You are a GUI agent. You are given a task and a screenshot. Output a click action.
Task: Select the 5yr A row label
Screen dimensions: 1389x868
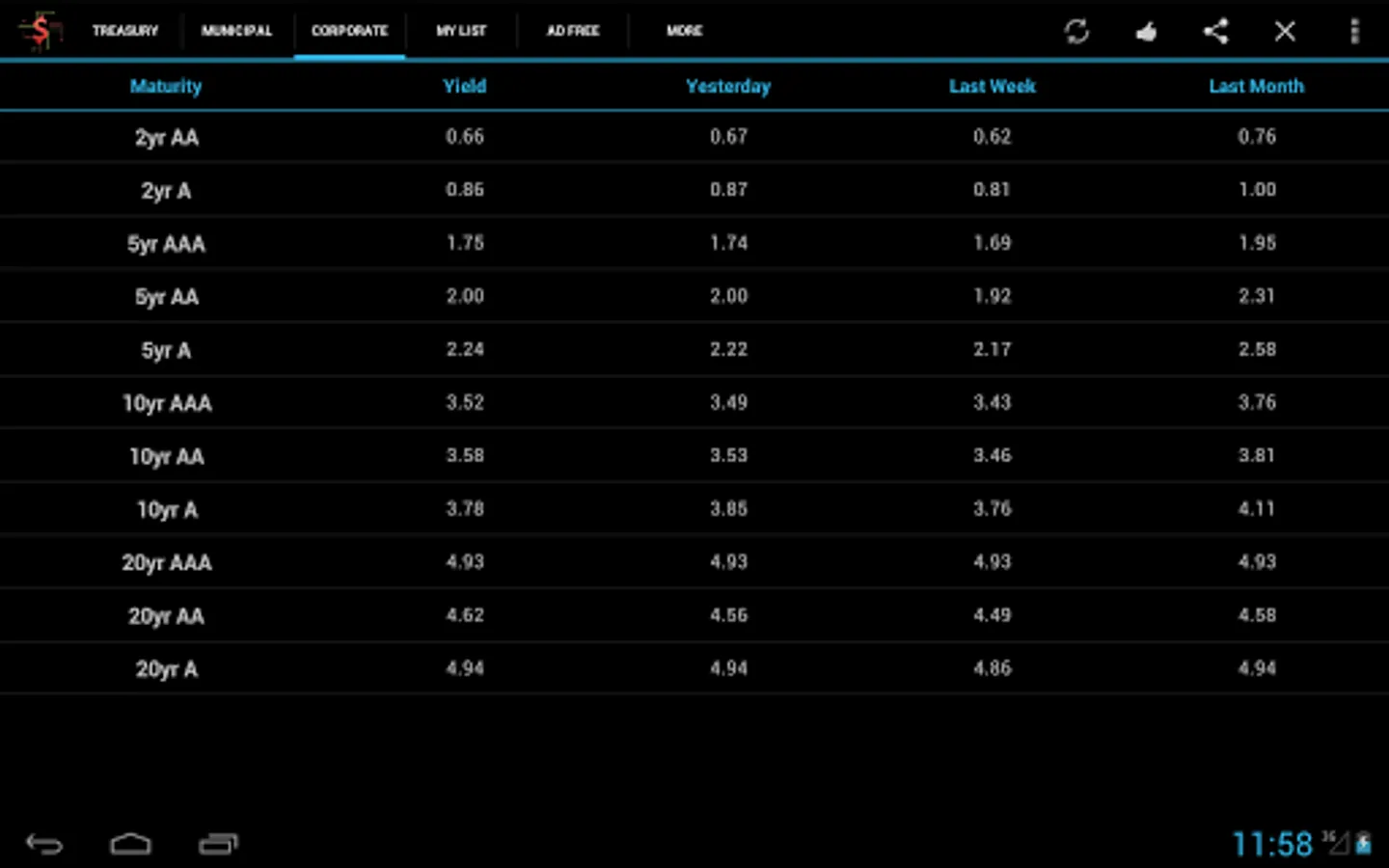166,350
